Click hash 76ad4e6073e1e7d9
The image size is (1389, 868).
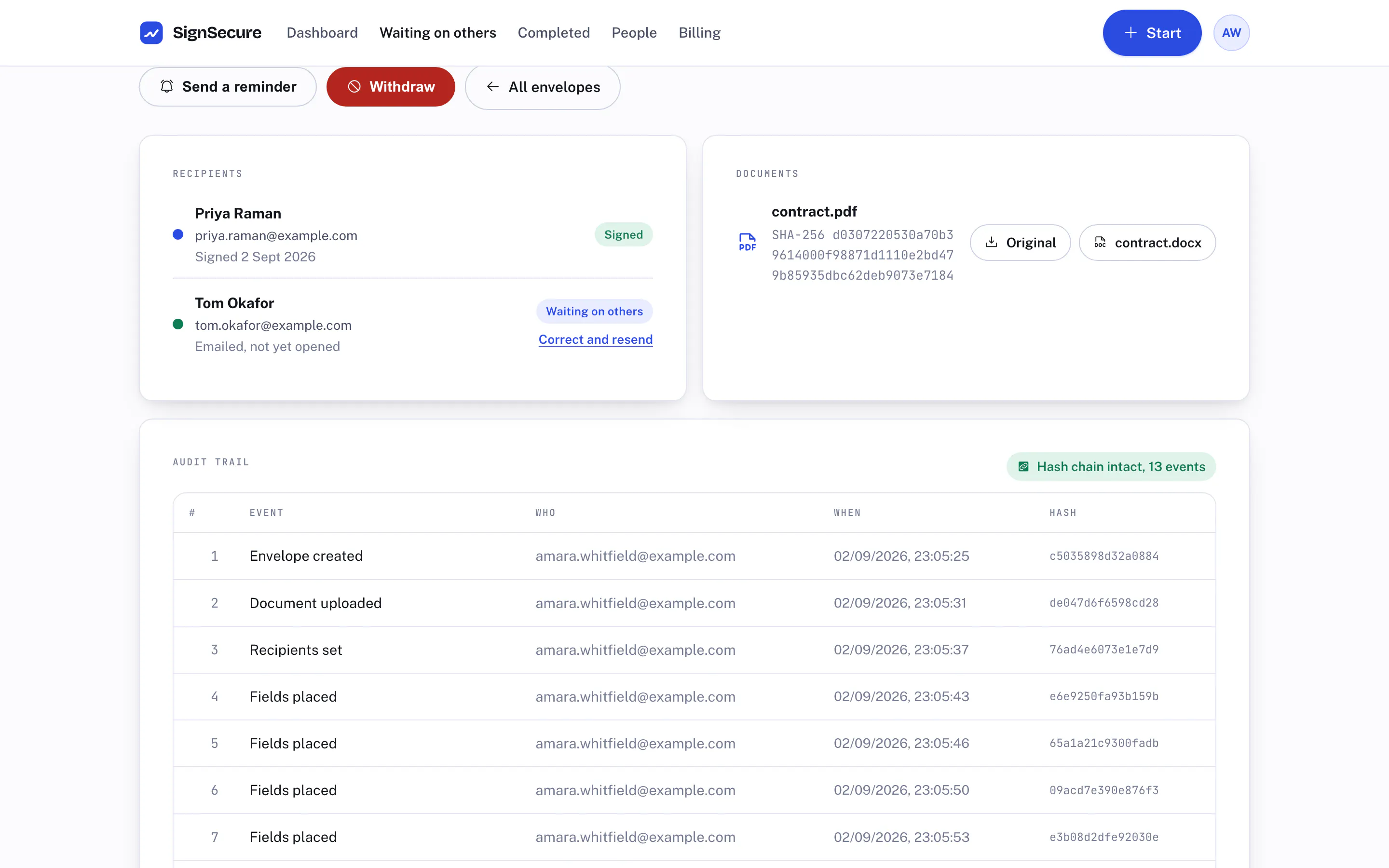click(1104, 649)
